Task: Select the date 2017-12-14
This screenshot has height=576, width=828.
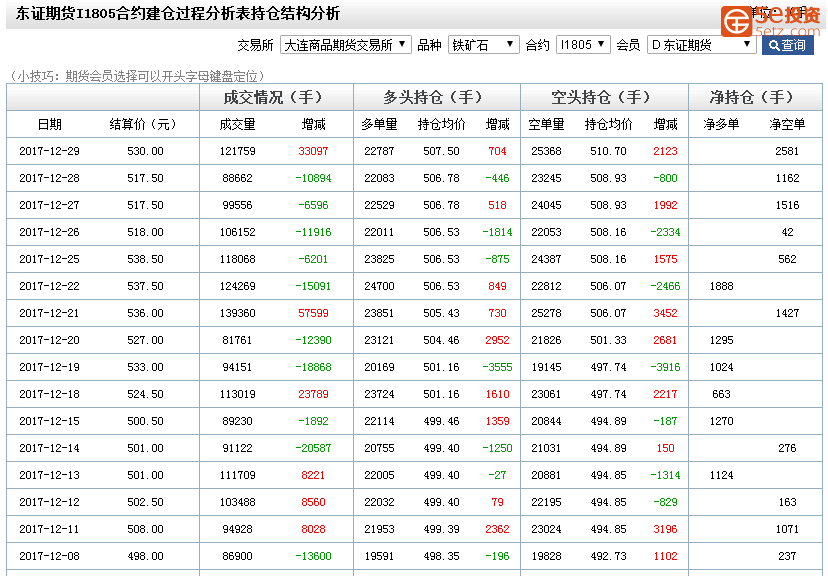Action: pos(50,448)
